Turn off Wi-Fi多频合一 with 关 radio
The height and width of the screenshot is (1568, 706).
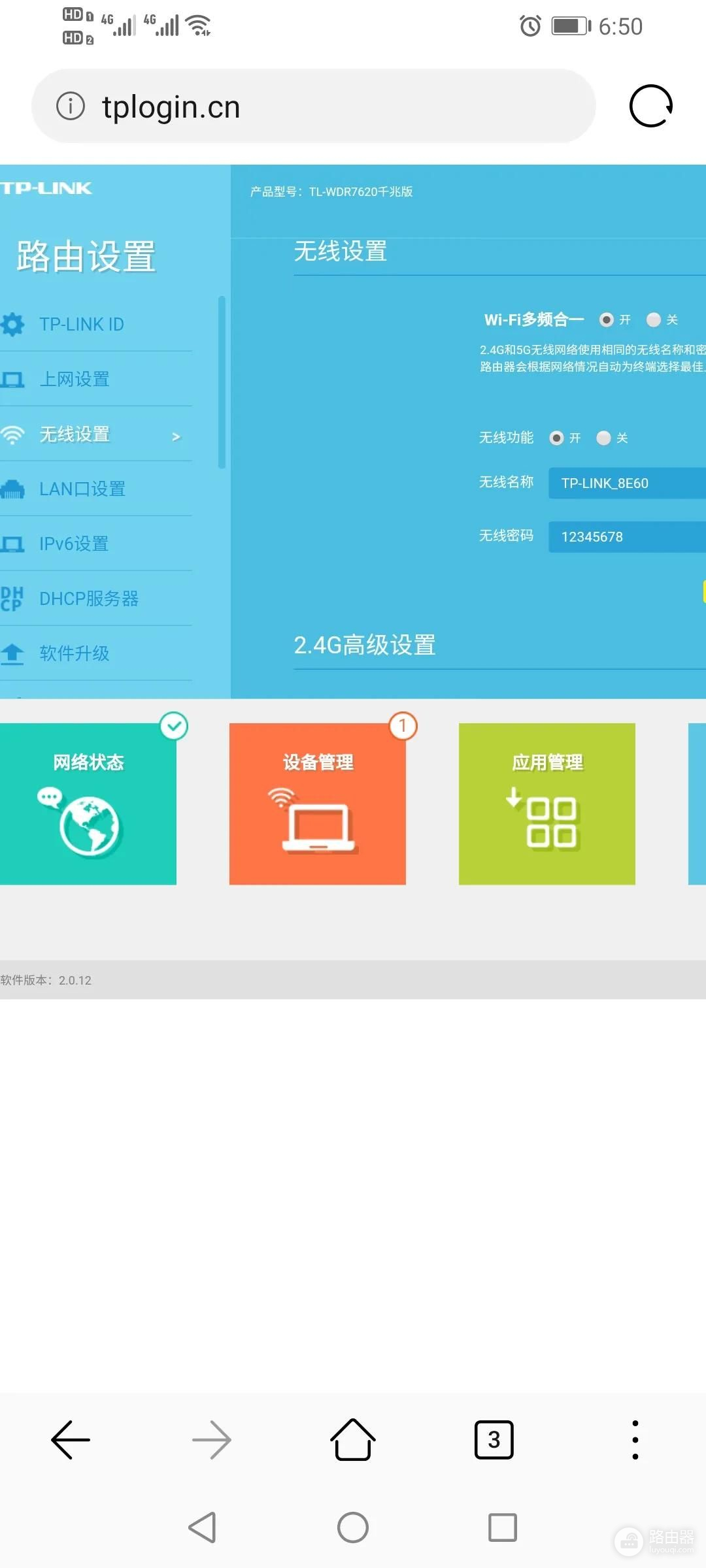(x=654, y=319)
